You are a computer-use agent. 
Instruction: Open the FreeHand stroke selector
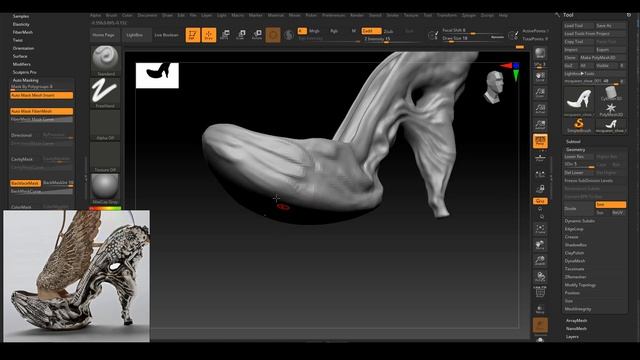click(105, 93)
